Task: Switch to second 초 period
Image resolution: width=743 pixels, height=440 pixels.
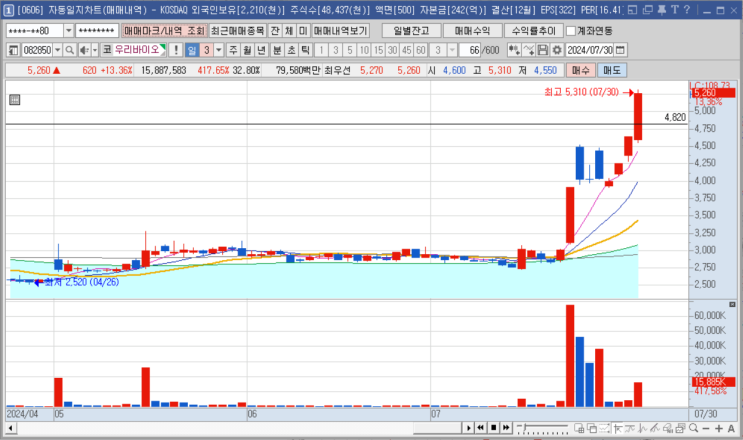Action: click(x=291, y=50)
